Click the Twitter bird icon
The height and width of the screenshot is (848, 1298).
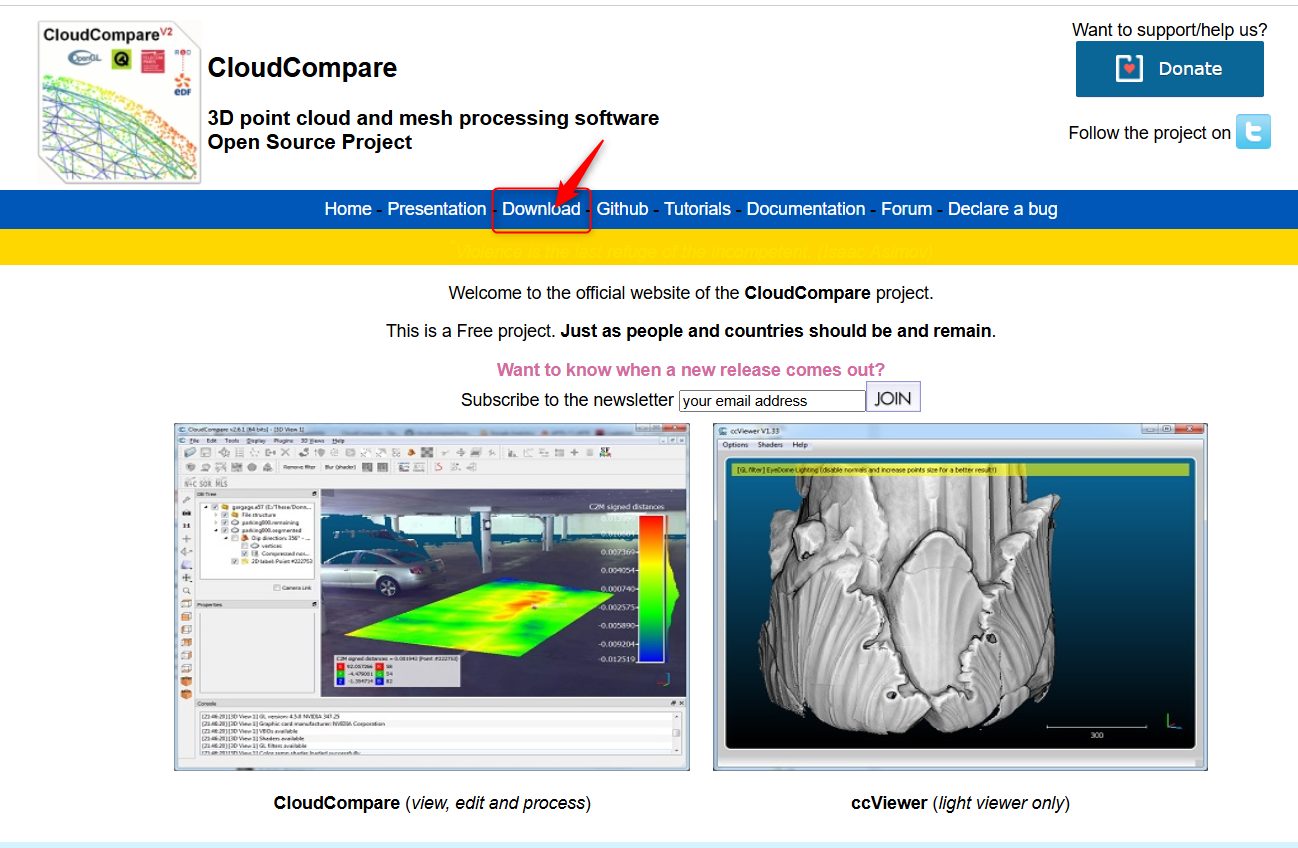pyautogui.click(x=1252, y=132)
